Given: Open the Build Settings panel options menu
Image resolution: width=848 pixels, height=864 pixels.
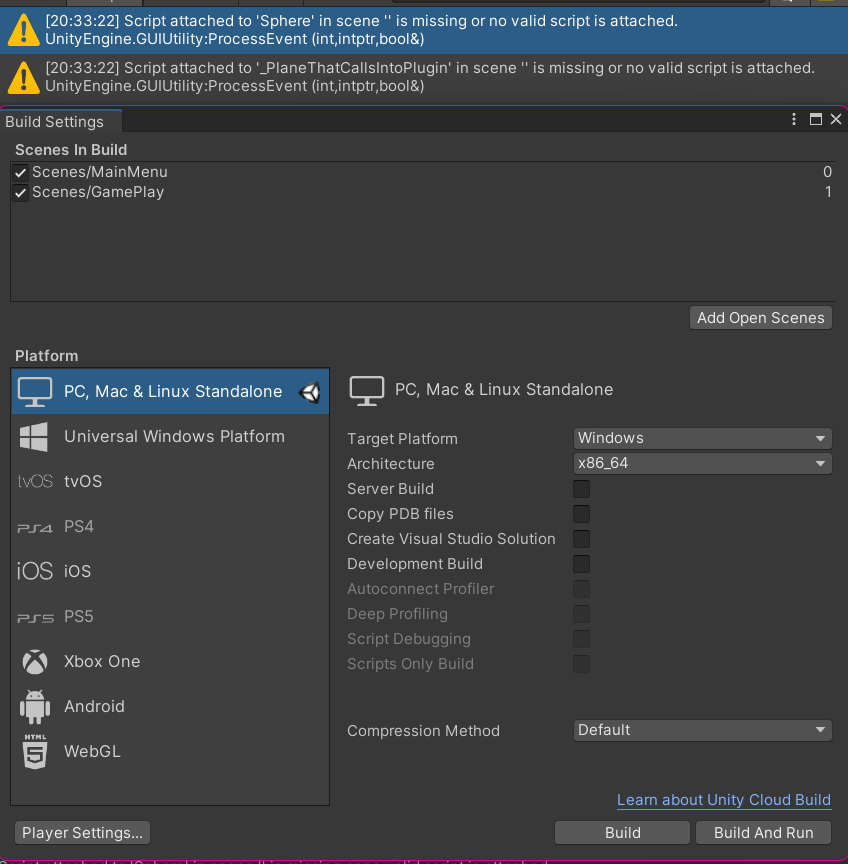Looking at the screenshot, I should [795, 119].
